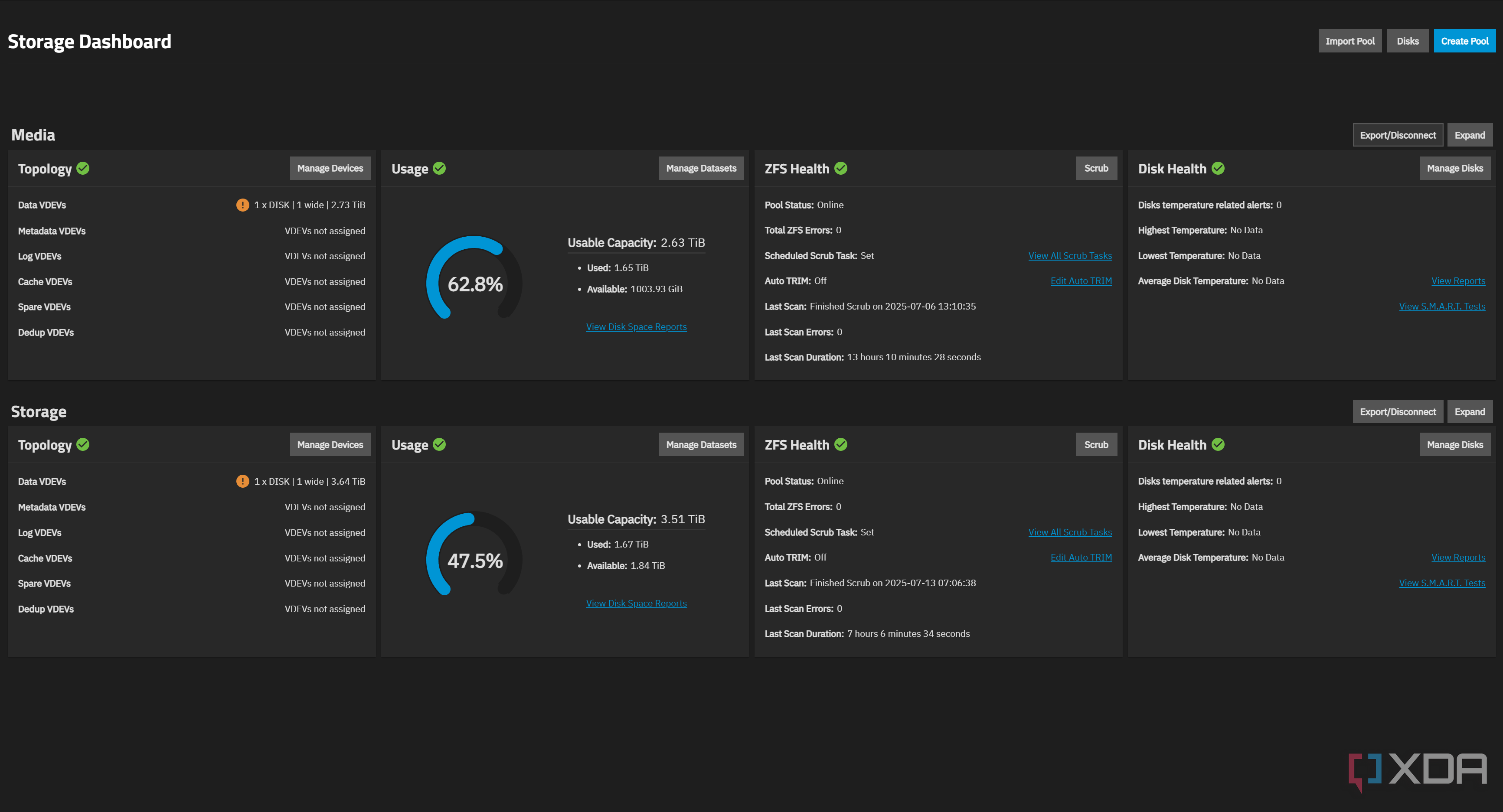Viewport: 1503px width, 812px height.
Task: Click green check icon beside Media Disk Health
Action: tap(1218, 169)
